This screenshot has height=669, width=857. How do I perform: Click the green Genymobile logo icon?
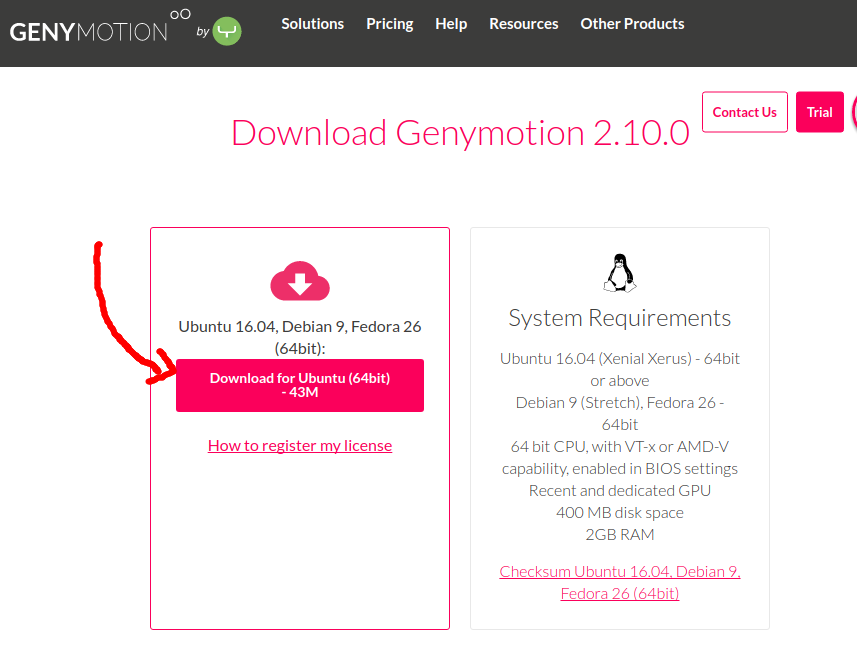[227, 31]
